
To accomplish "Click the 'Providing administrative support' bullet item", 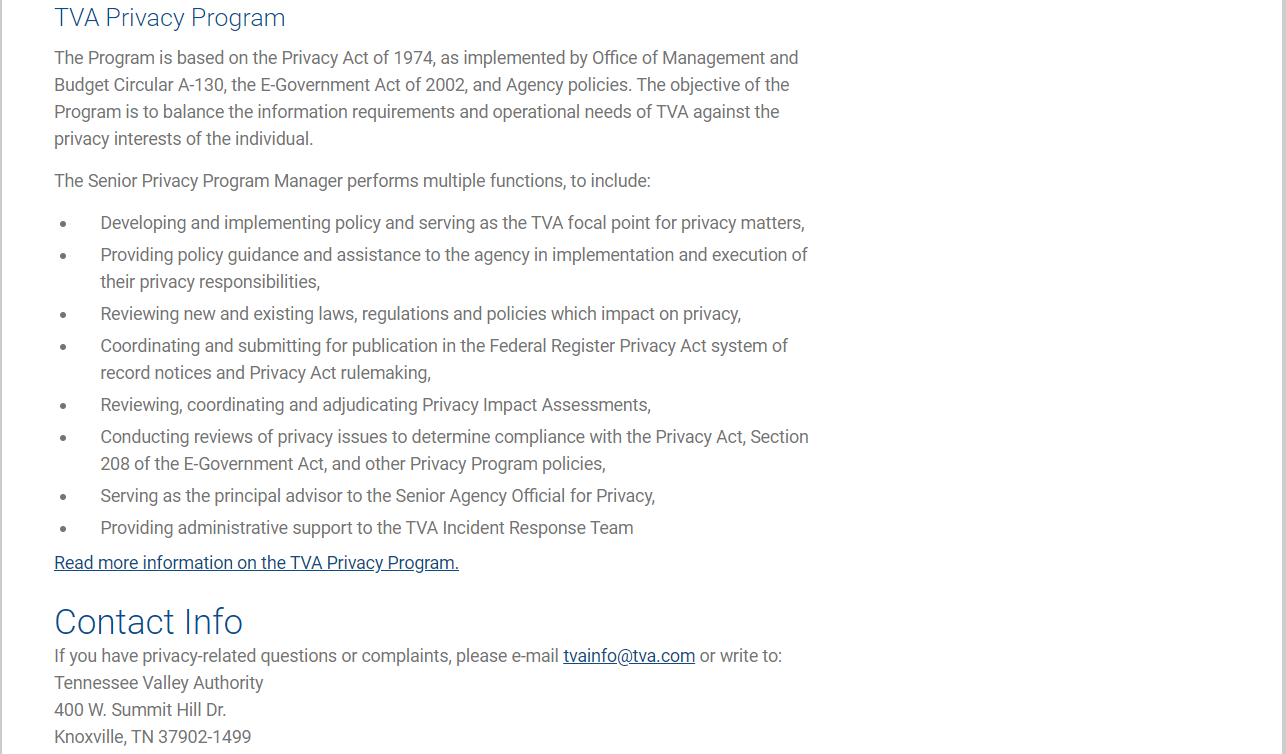I will coord(366,528).
